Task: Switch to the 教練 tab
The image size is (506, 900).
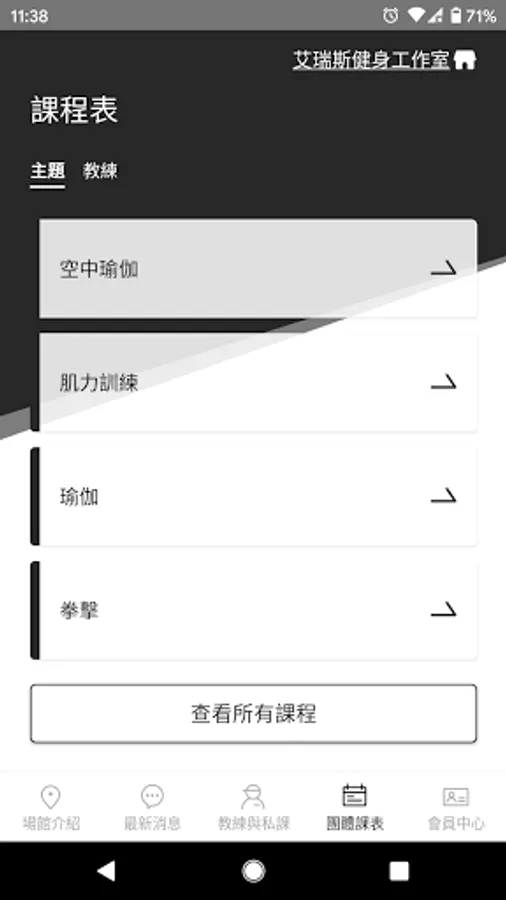Action: pyautogui.click(x=100, y=171)
